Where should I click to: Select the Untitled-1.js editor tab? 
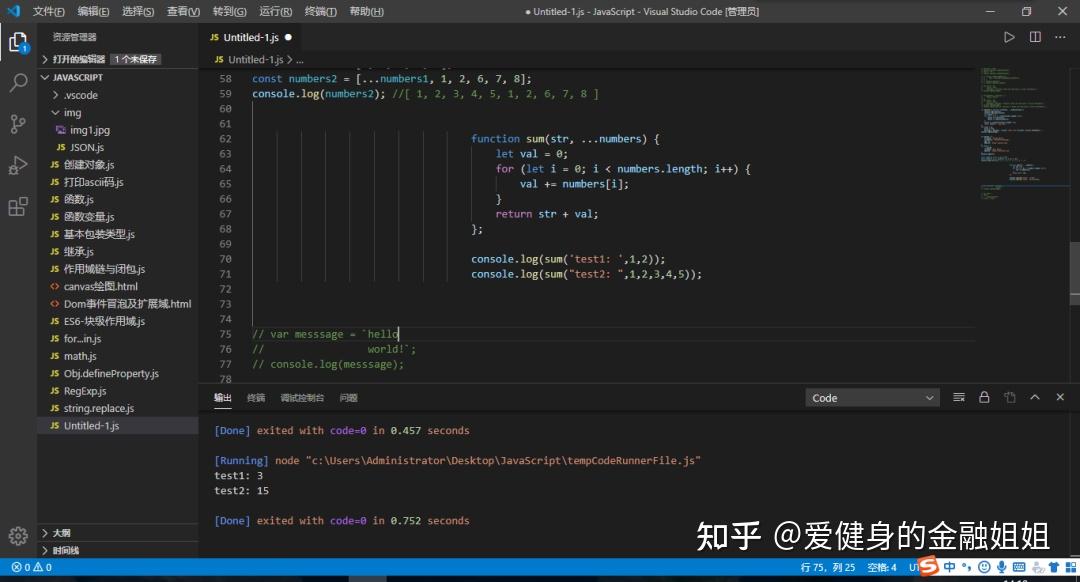pyautogui.click(x=251, y=37)
